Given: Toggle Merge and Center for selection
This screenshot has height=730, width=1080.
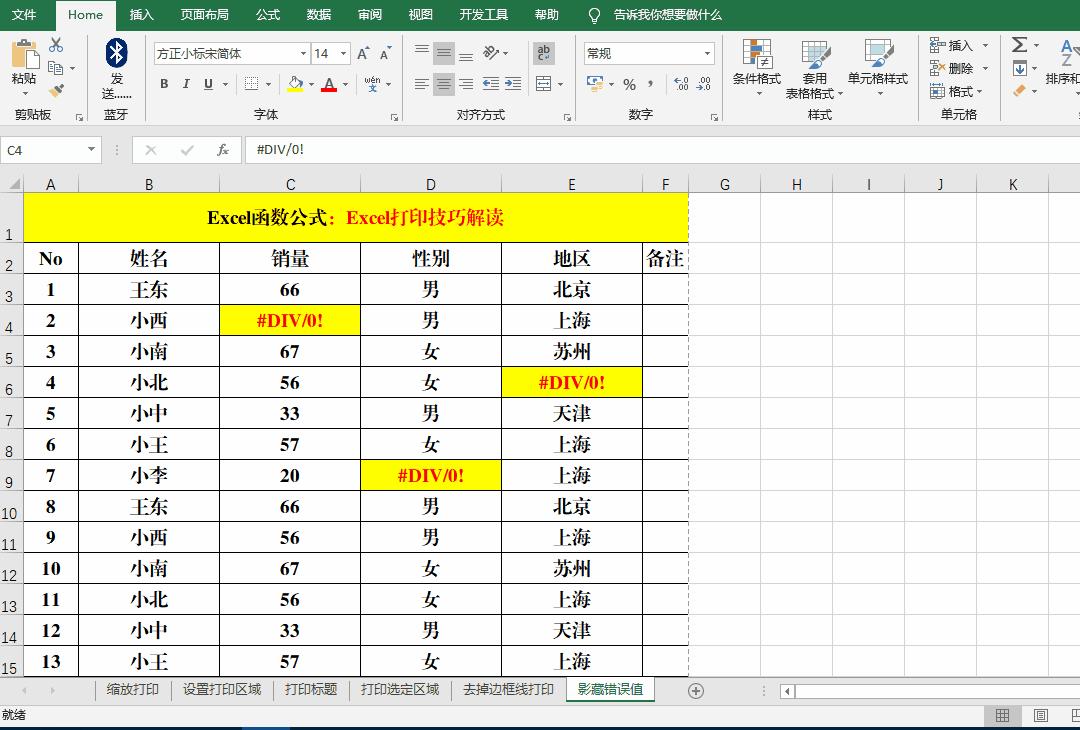Looking at the screenshot, I should pos(544,84).
